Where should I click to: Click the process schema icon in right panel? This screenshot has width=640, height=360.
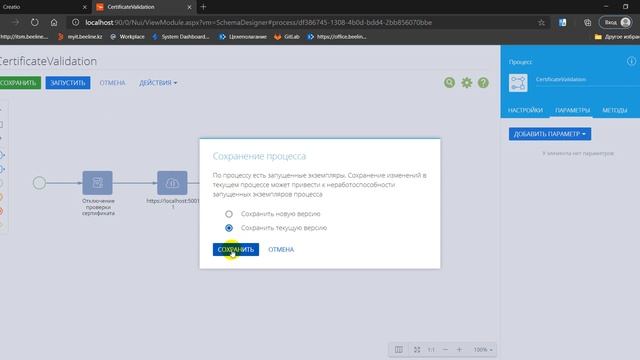tap(518, 83)
